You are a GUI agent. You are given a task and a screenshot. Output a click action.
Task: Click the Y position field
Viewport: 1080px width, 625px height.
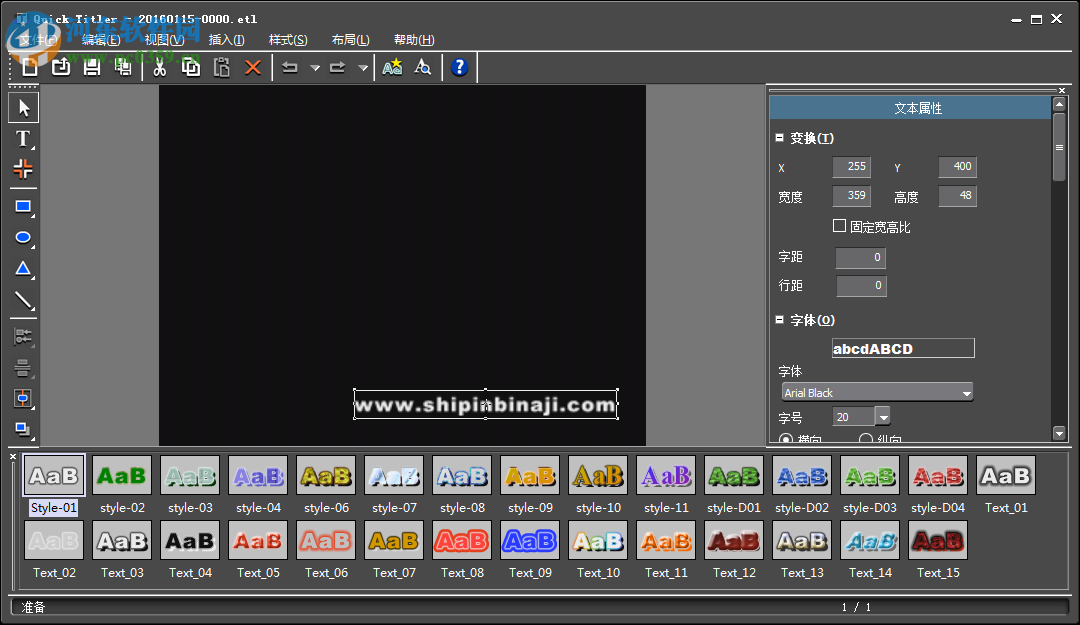point(957,167)
